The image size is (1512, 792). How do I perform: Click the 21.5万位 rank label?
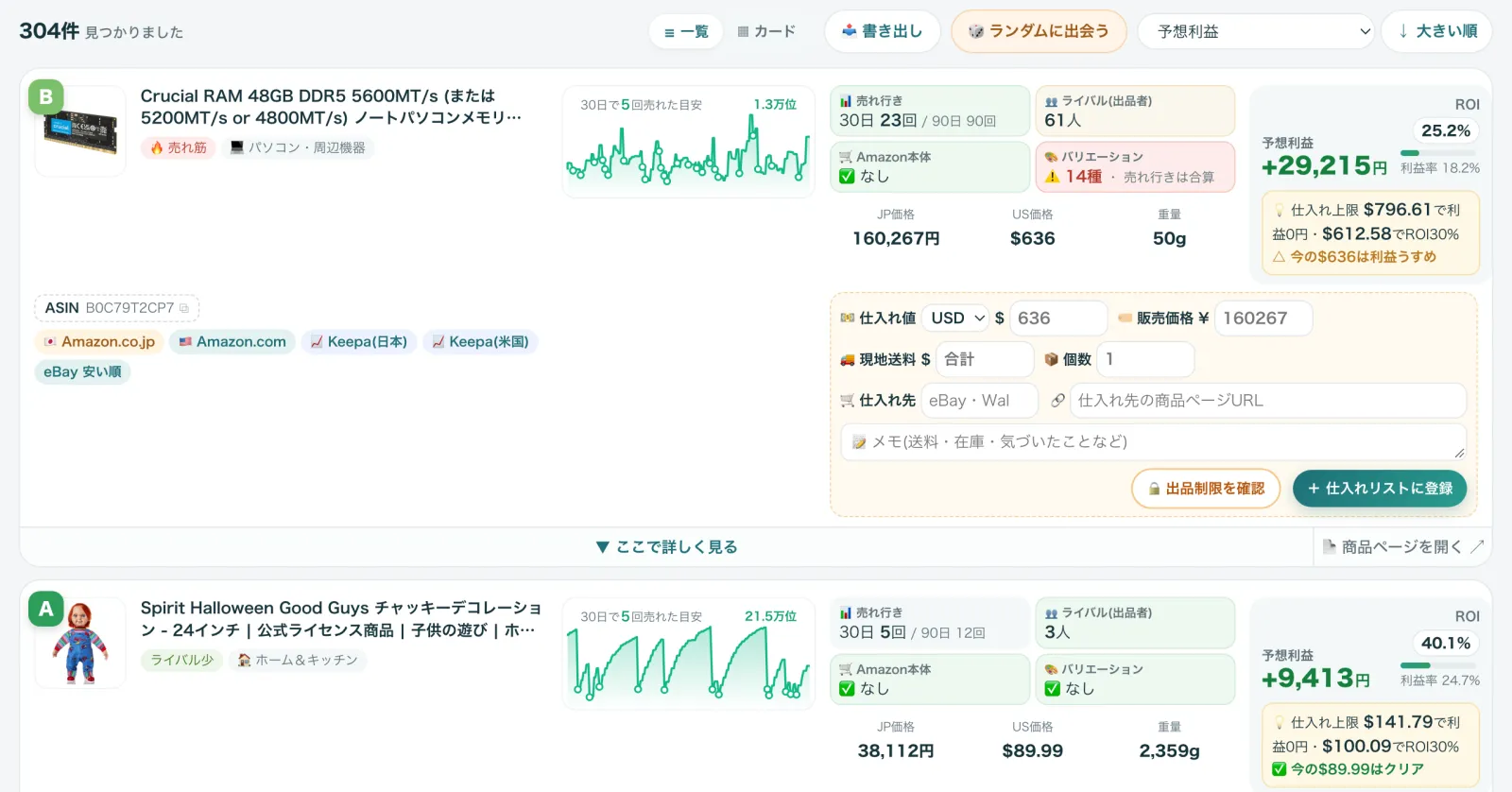pyautogui.click(x=770, y=616)
